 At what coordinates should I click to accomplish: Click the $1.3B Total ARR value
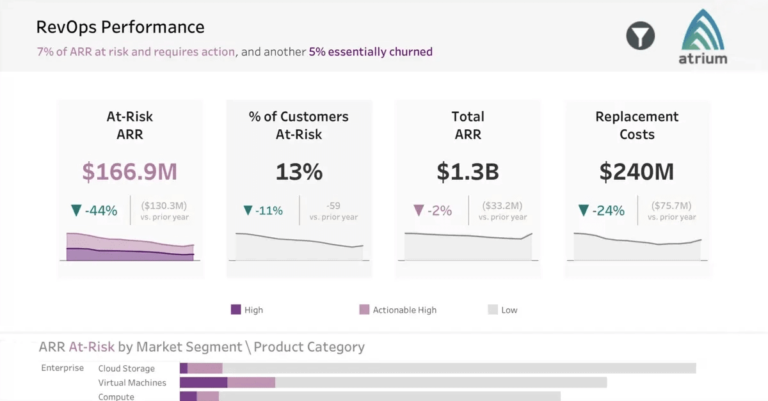pos(468,172)
